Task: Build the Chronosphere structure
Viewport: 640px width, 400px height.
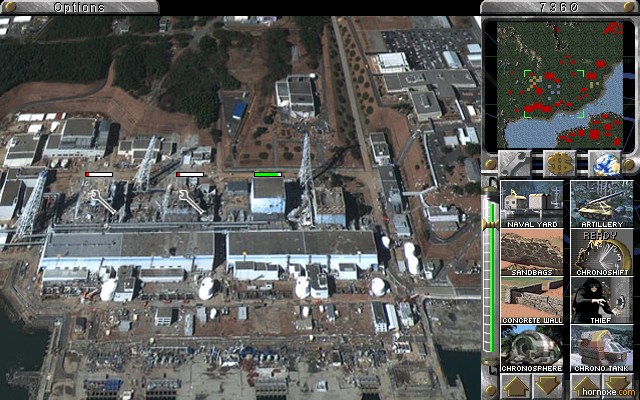Action: pyautogui.click(x=532, y=349)
